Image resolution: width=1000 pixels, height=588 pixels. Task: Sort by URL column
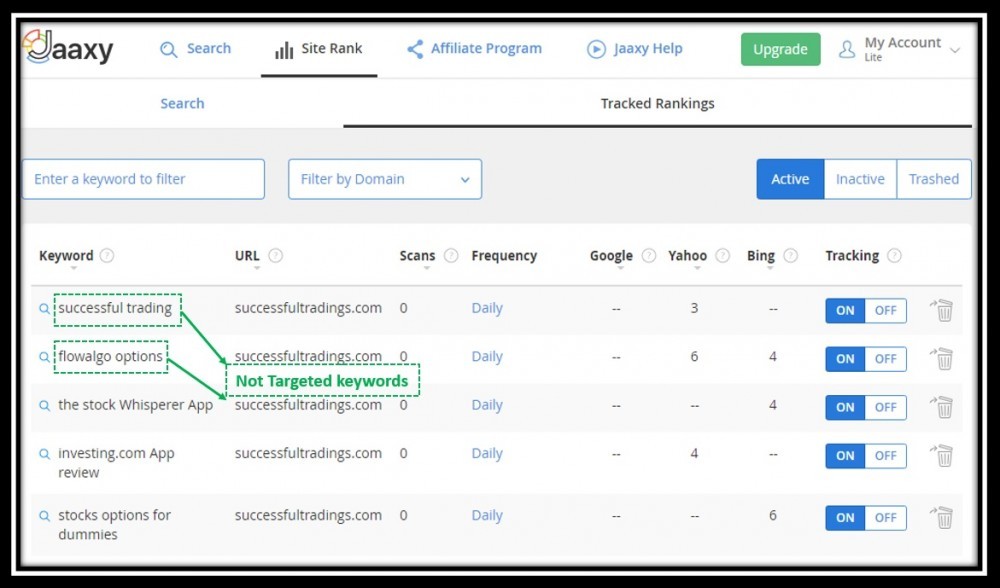pyautogui.click(x=247, y=256)
